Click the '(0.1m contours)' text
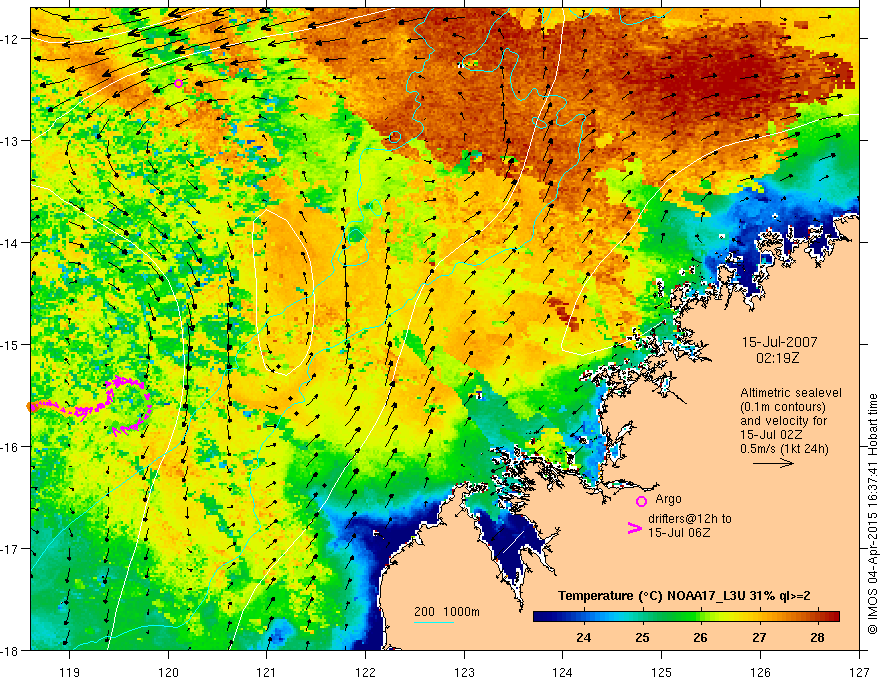 [x=783, y=407]
